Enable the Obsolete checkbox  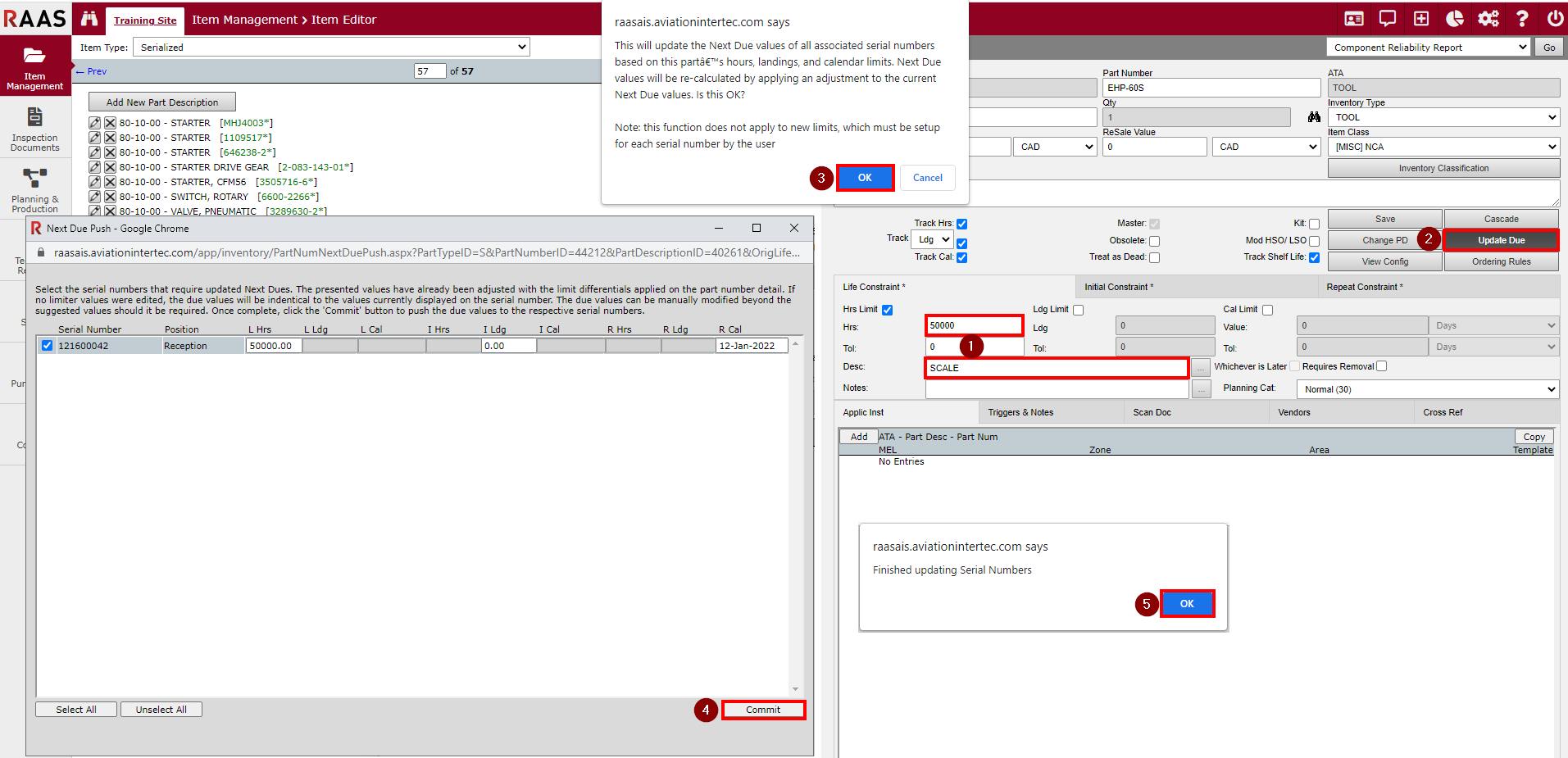click(1154, 241)
